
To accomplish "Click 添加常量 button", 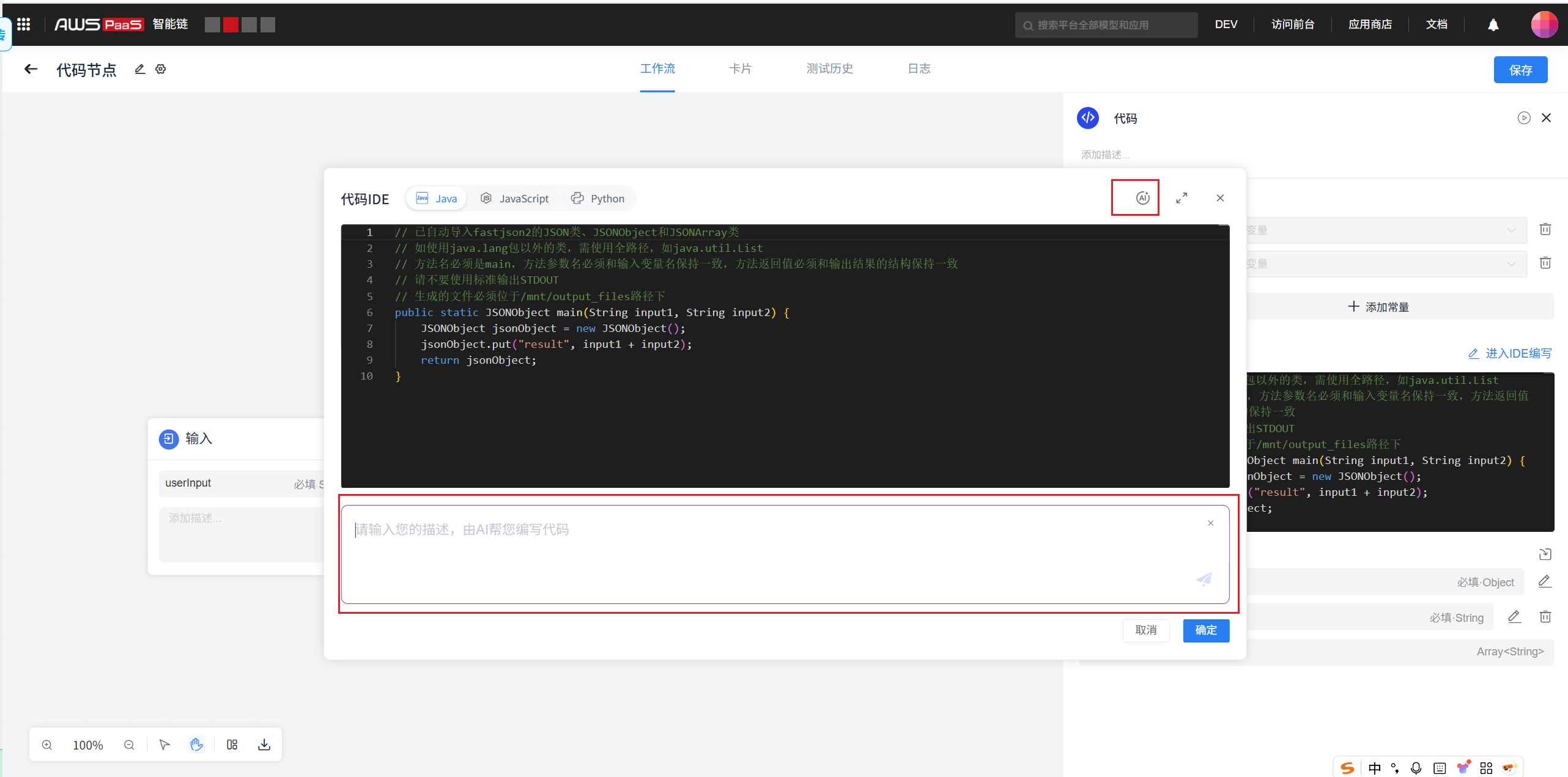I will tap(1378, 307).
